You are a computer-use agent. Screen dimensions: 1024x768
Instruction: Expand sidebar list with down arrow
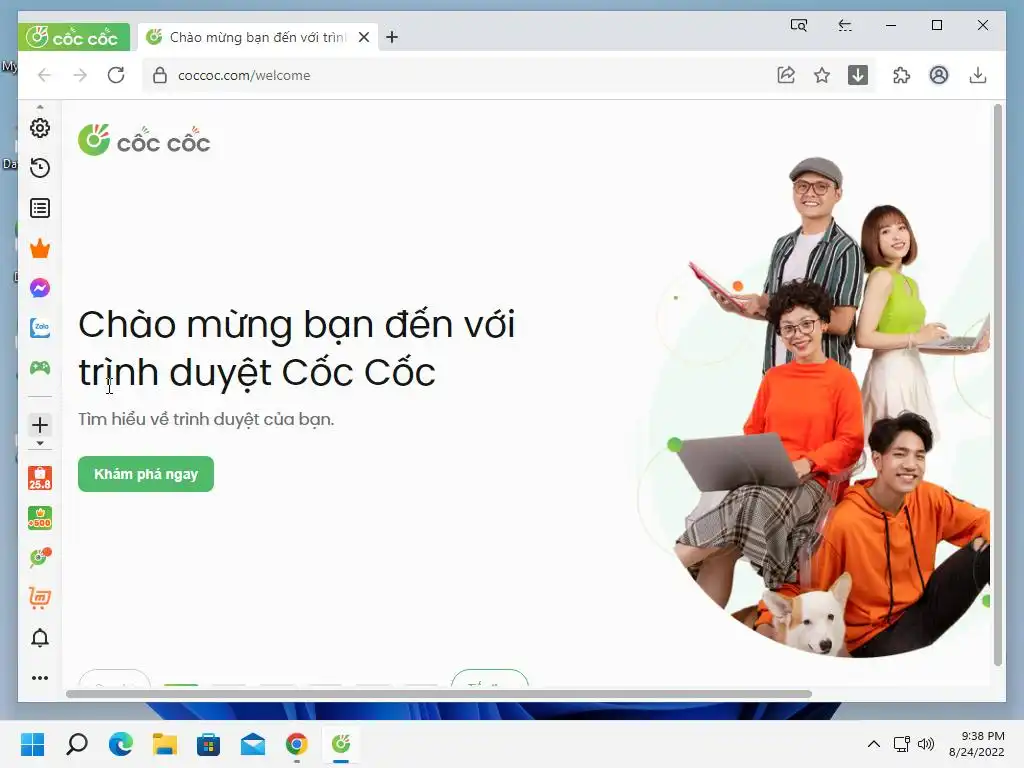coord(40,443)
